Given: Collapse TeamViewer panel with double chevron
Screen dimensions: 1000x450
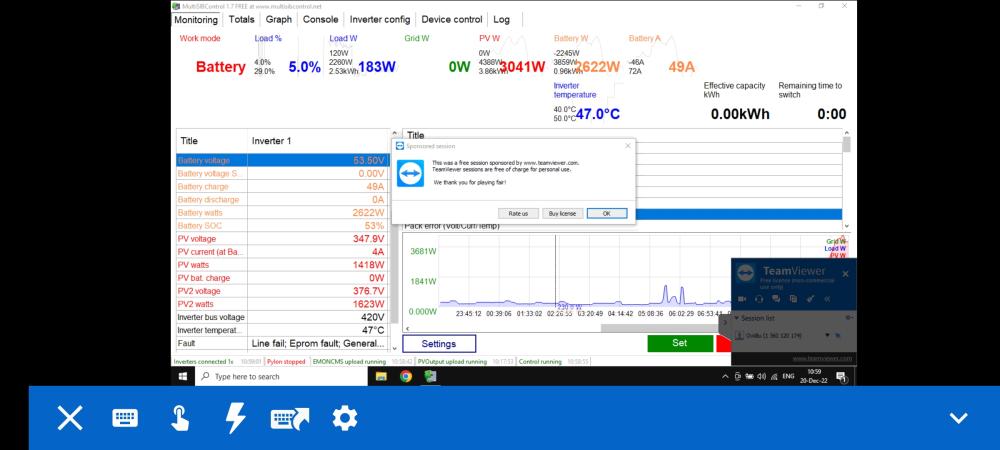Looking at the screenshot, I should pos(827,299).
